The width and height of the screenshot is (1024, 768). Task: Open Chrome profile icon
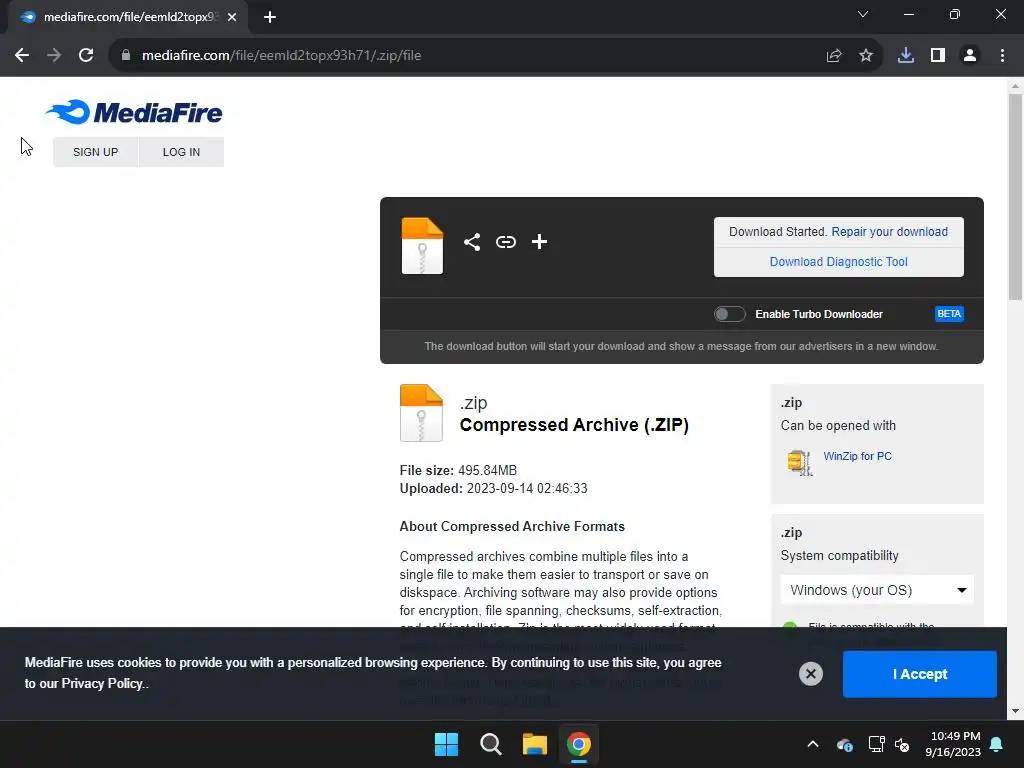pos(970,56)
